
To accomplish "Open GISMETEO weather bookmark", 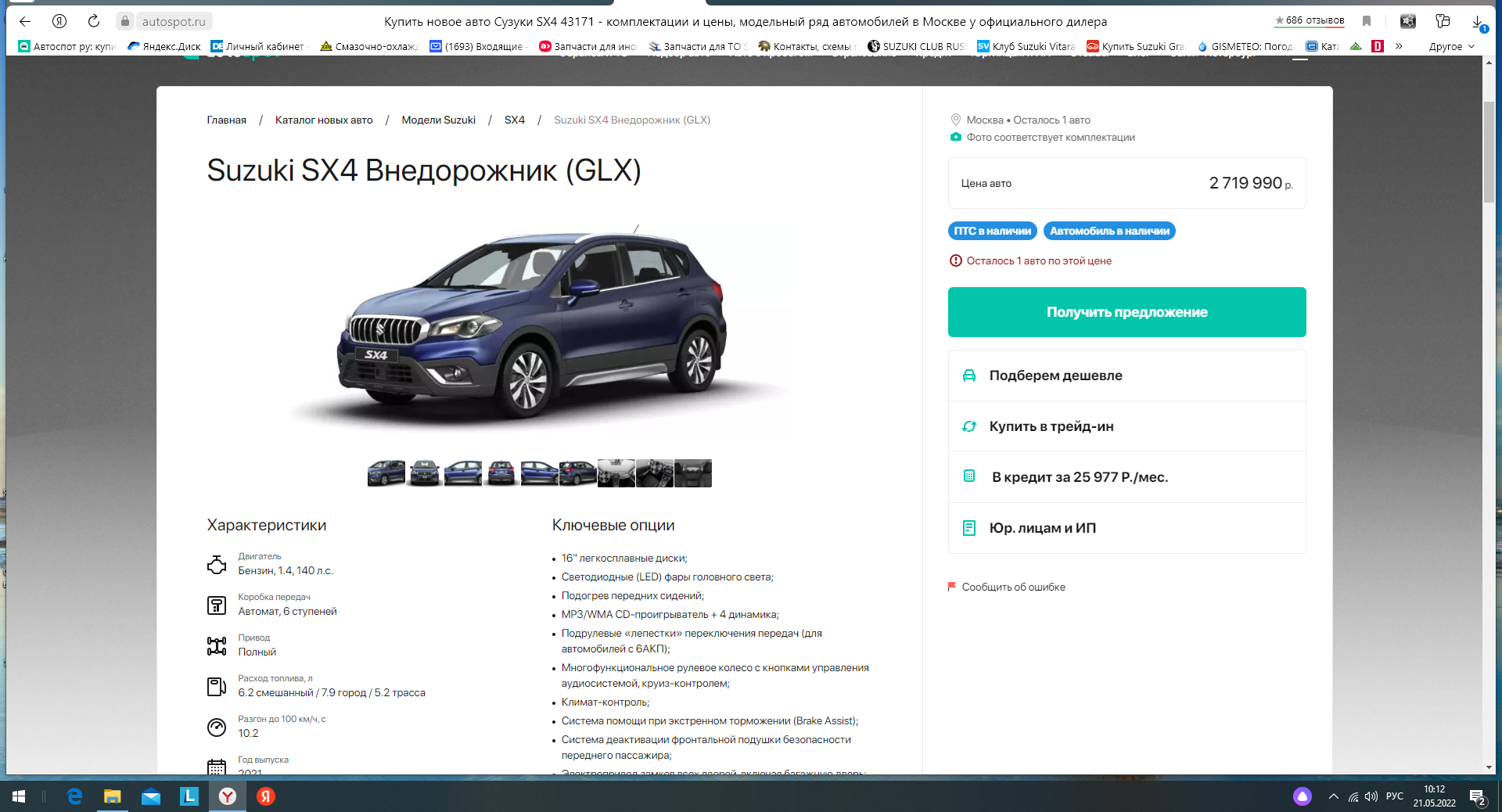I will pos(1245,46).
